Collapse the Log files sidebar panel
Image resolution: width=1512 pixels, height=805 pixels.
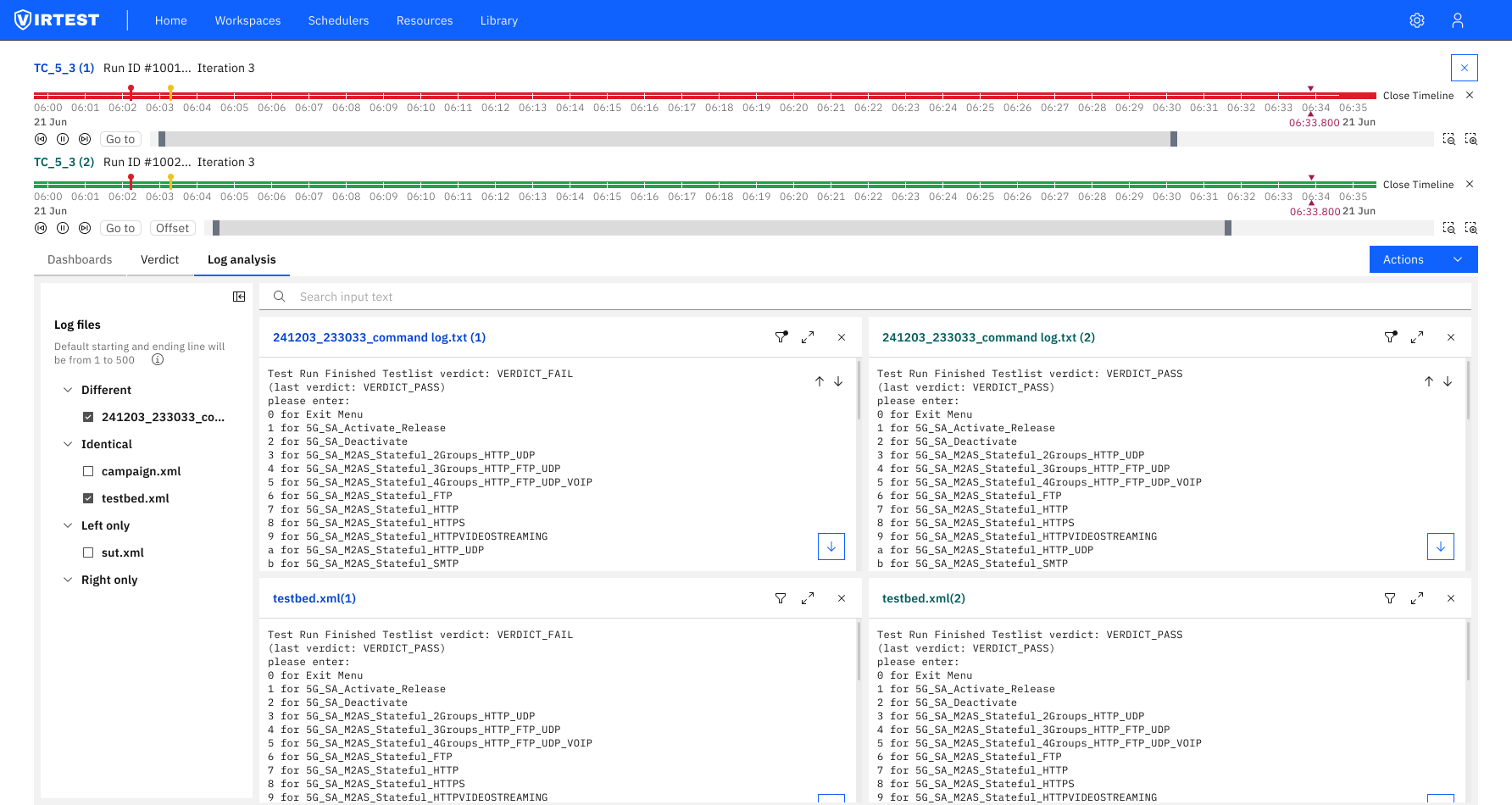pyautogui.click(x=239, y=297)
